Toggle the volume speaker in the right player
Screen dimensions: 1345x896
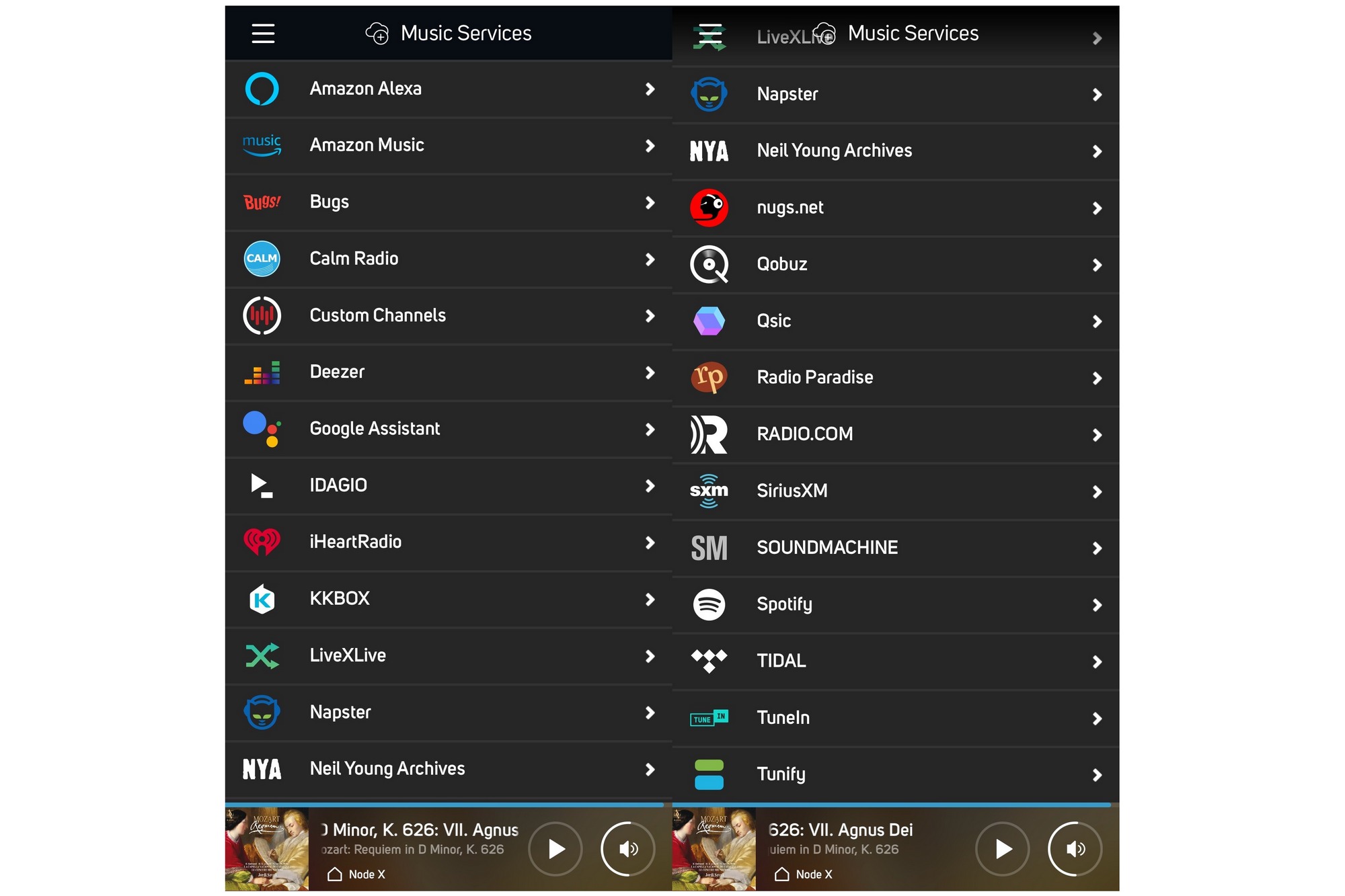(x=1075, y=849)
